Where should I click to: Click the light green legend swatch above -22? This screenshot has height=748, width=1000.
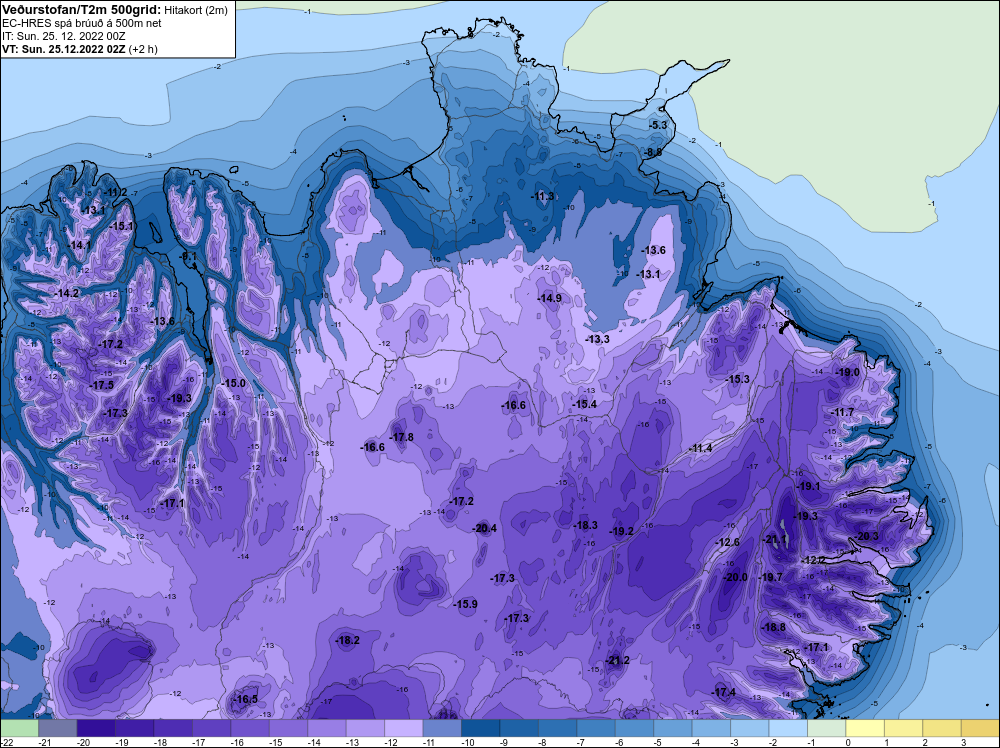pos(20,728)
